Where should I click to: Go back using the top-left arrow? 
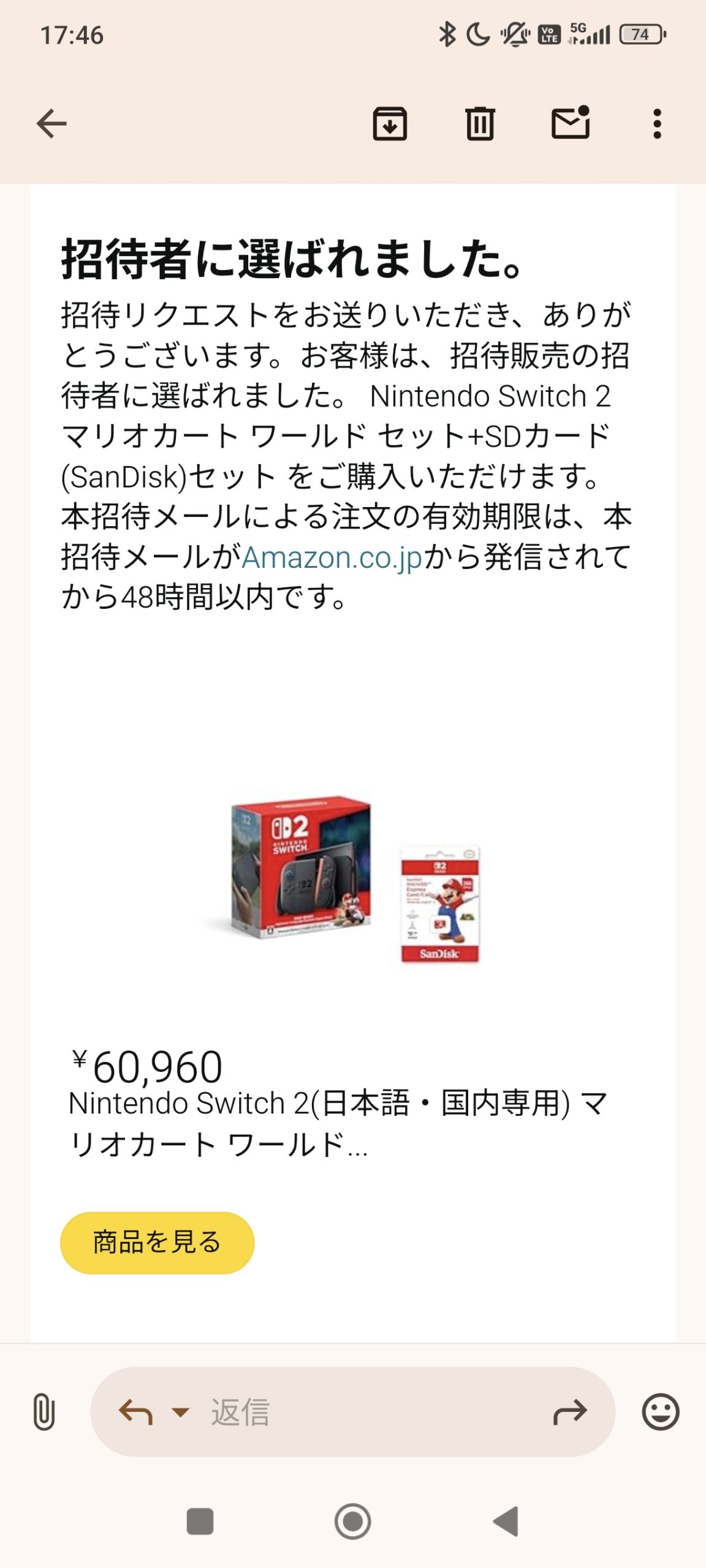pos(51,124)
